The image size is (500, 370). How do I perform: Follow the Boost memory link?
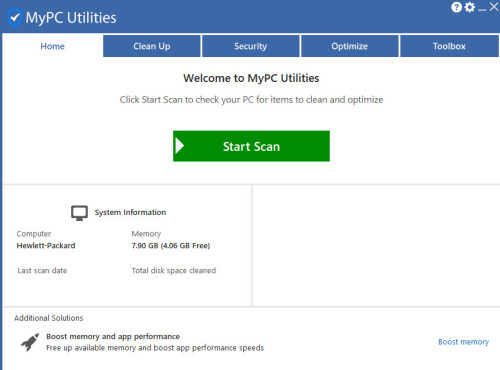463,342
